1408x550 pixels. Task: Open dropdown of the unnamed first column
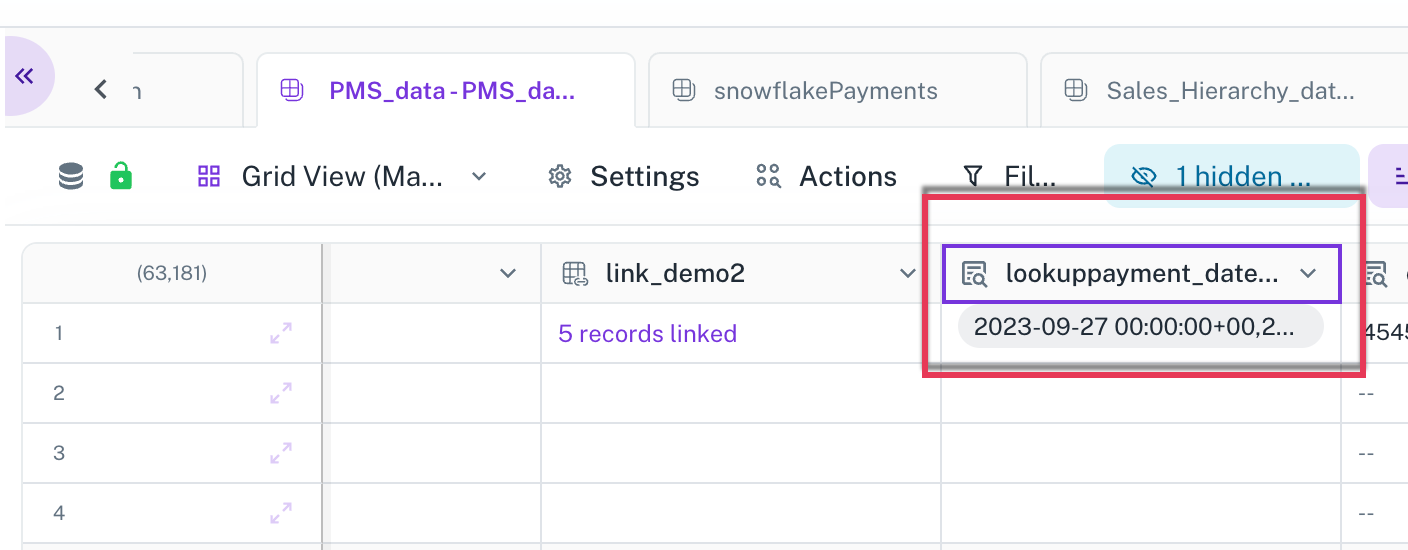pos(507,273)
